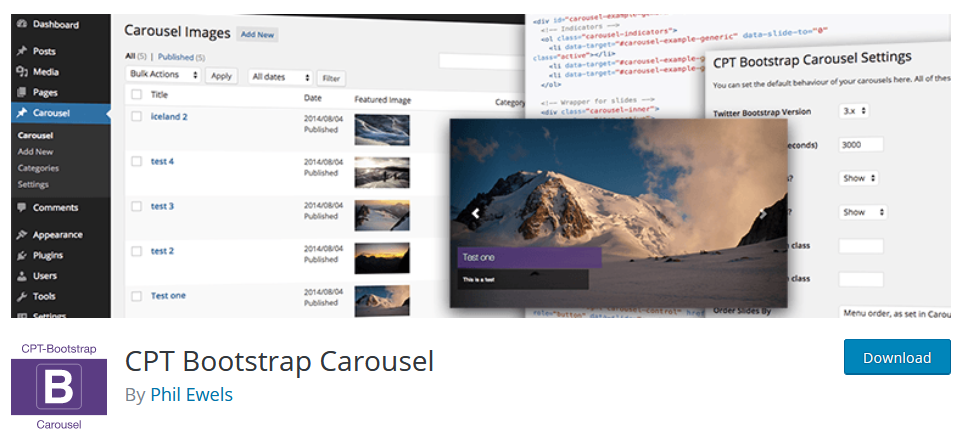This screenshot has height=441, width=978.
Task: Select the Carousel submenu item
Action: pos(36,135)
